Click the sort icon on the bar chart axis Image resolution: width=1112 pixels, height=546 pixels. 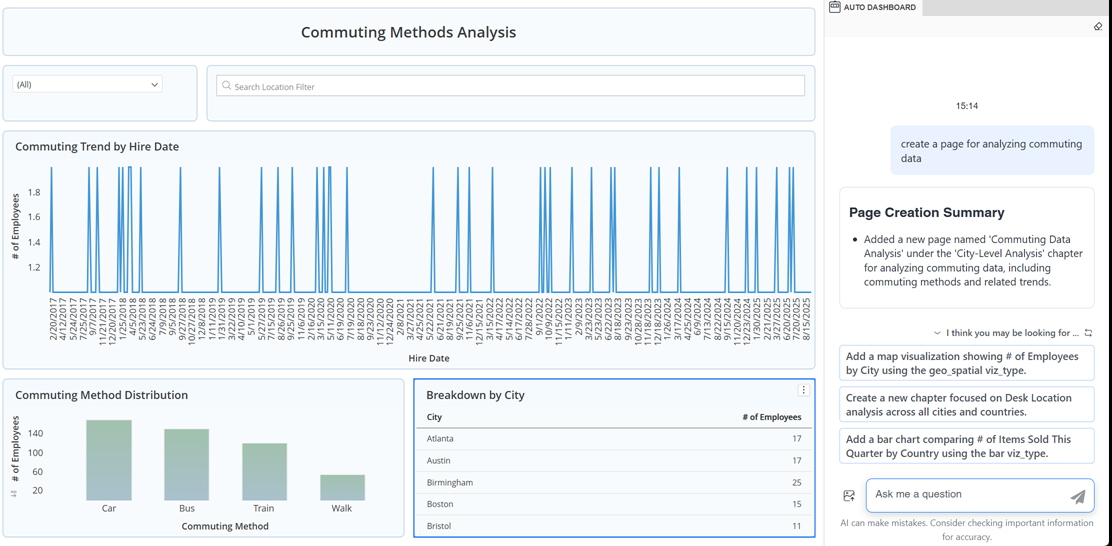pyautogui.click(x=14, y=493)
